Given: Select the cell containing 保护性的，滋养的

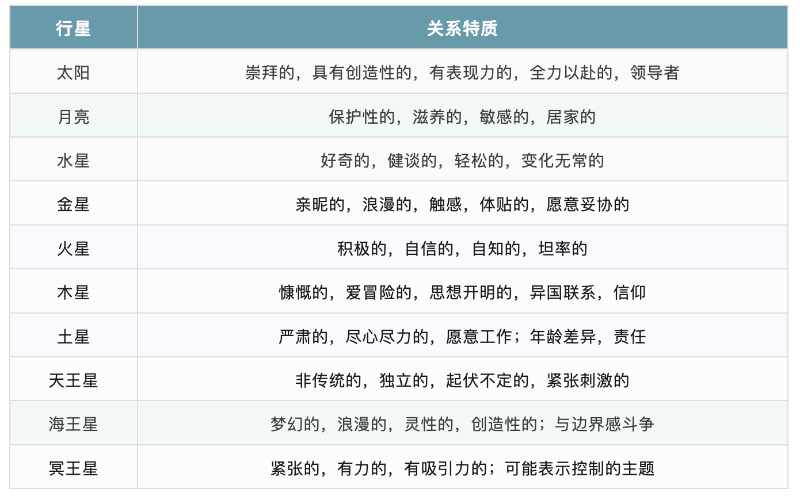Looking at the screenshot, I should pyautogui.click(x=462, y=117).
